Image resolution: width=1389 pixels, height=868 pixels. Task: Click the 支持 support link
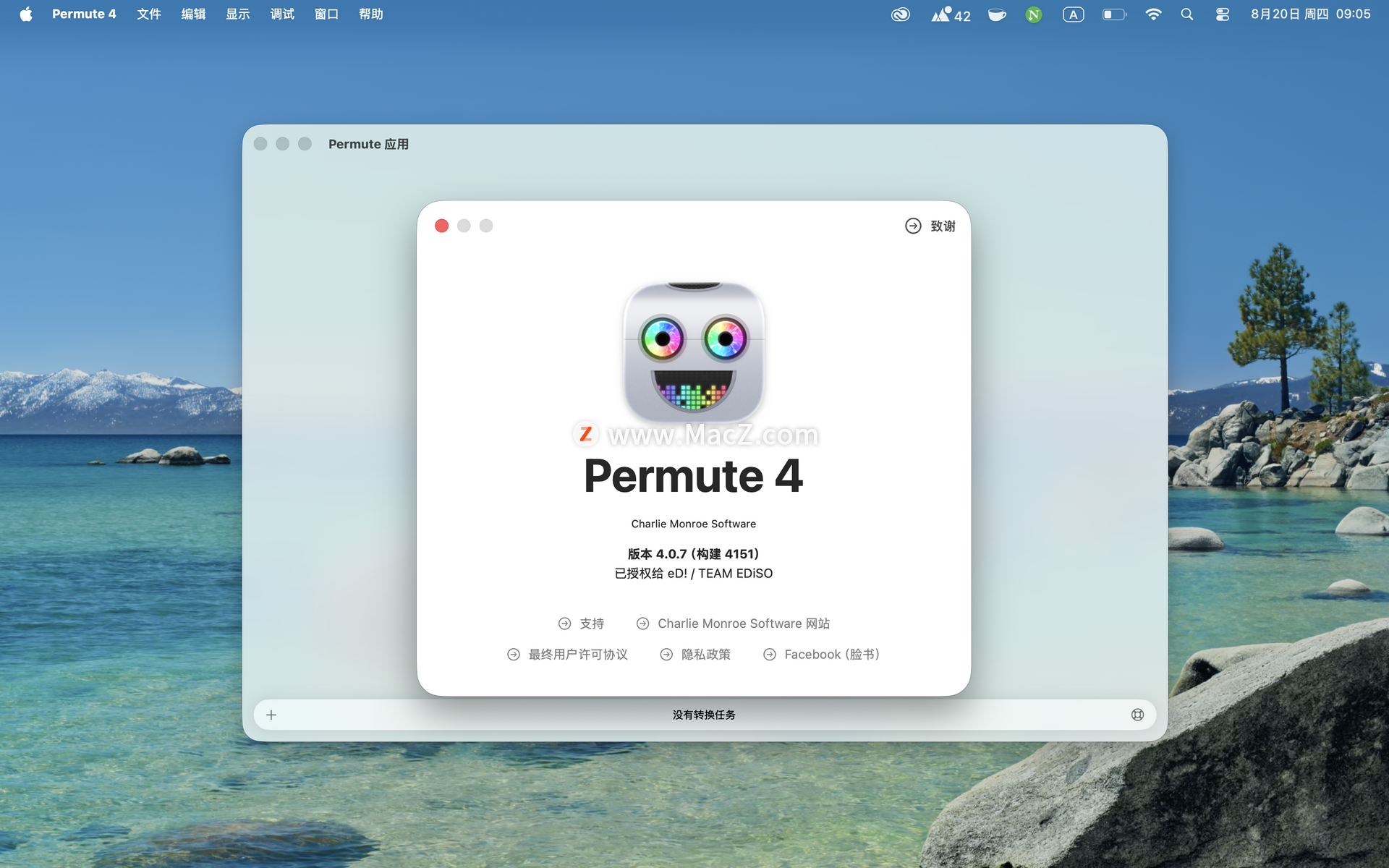coord(581,624)
